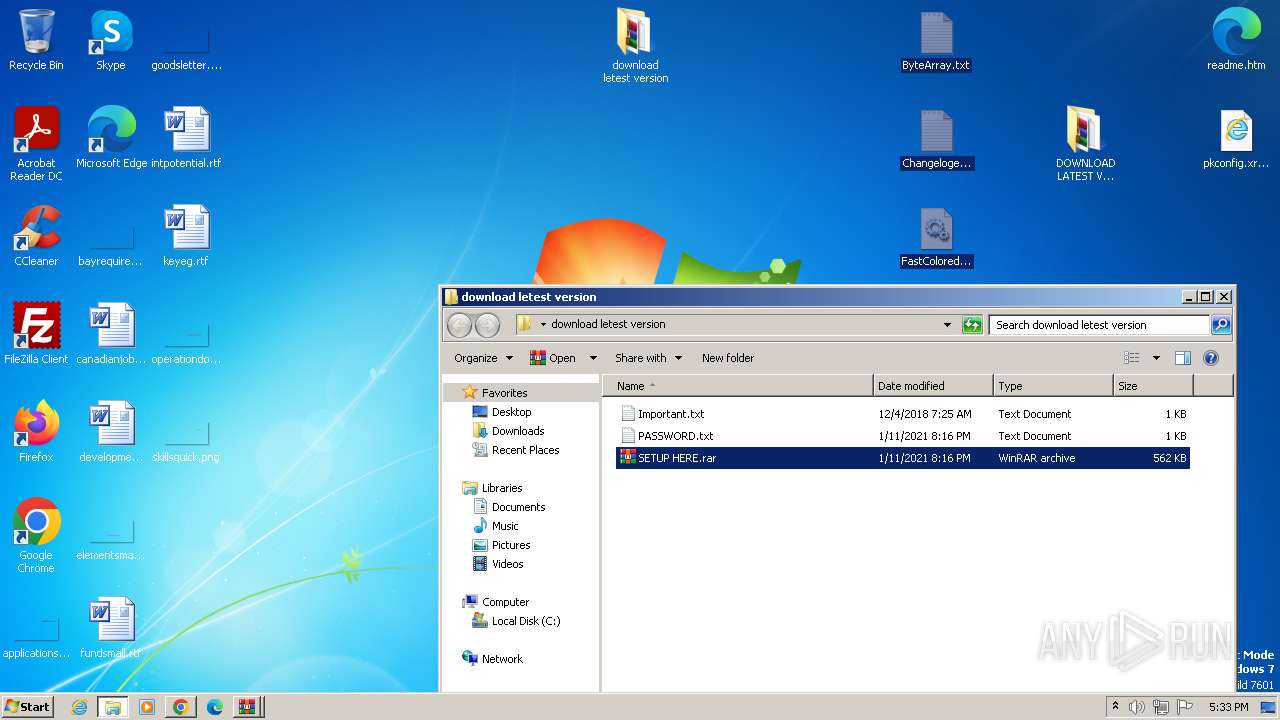1280x720 pixels.
Task: Open the Pictures library
Action: pos(510,545)
